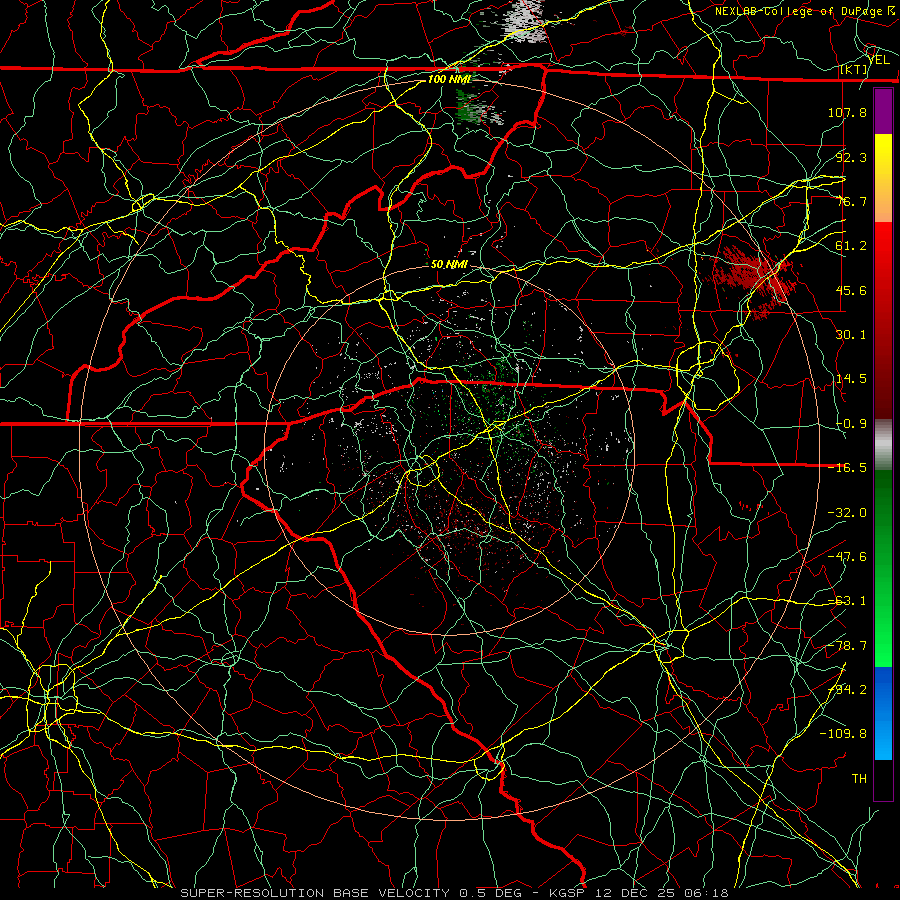Pick the blue segment of the velocity scale

point(883,713)
